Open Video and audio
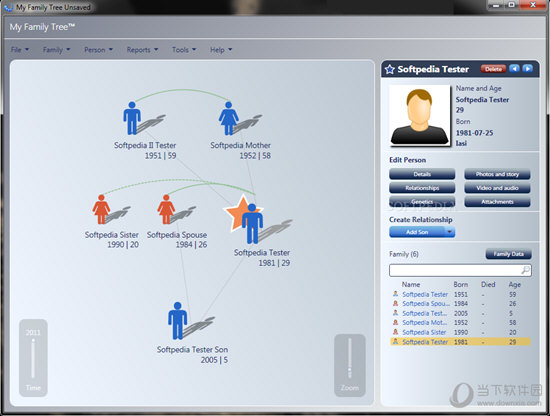The image size is (550, 416). [x=497, y=188]
